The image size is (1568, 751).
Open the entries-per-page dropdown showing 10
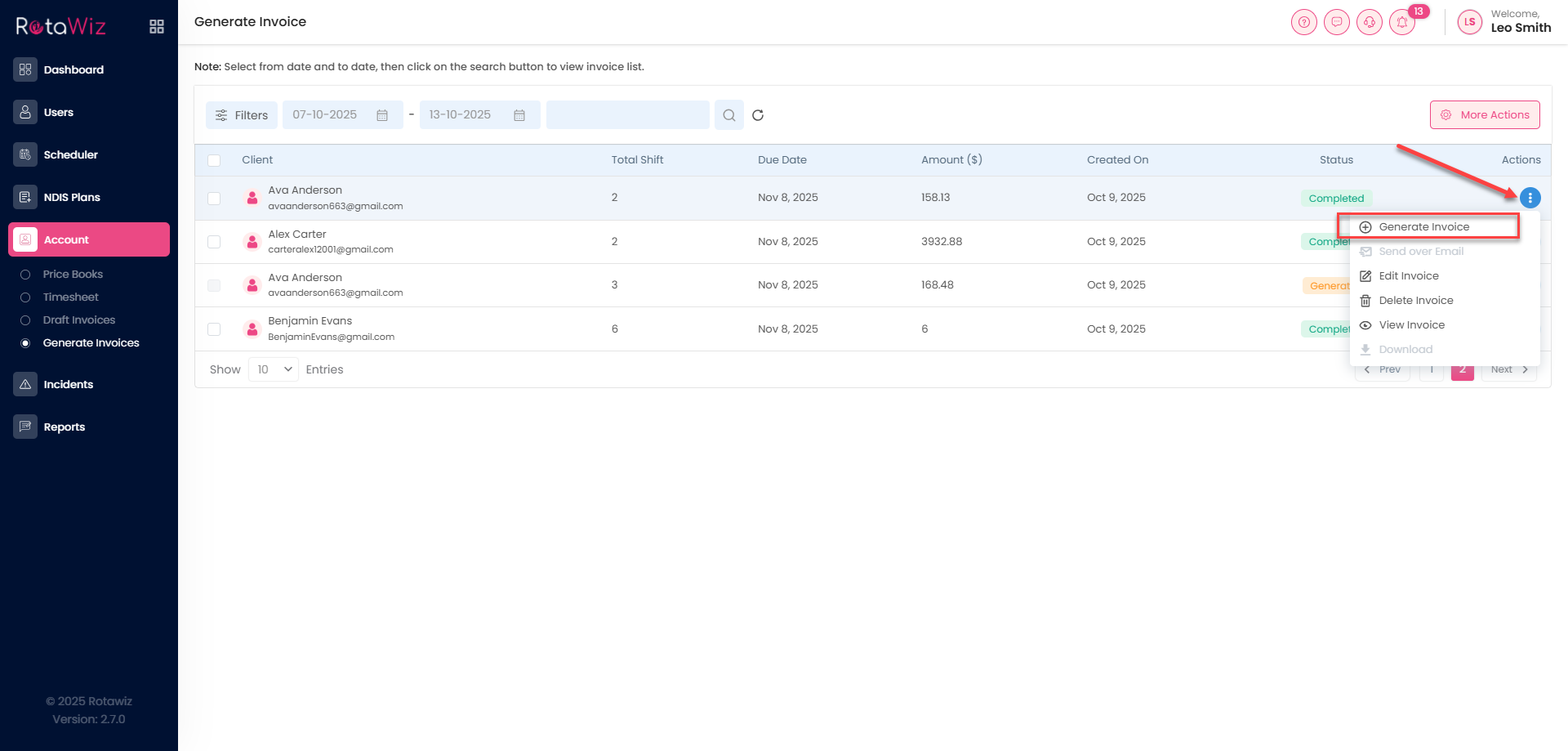[x=274, y=369]
